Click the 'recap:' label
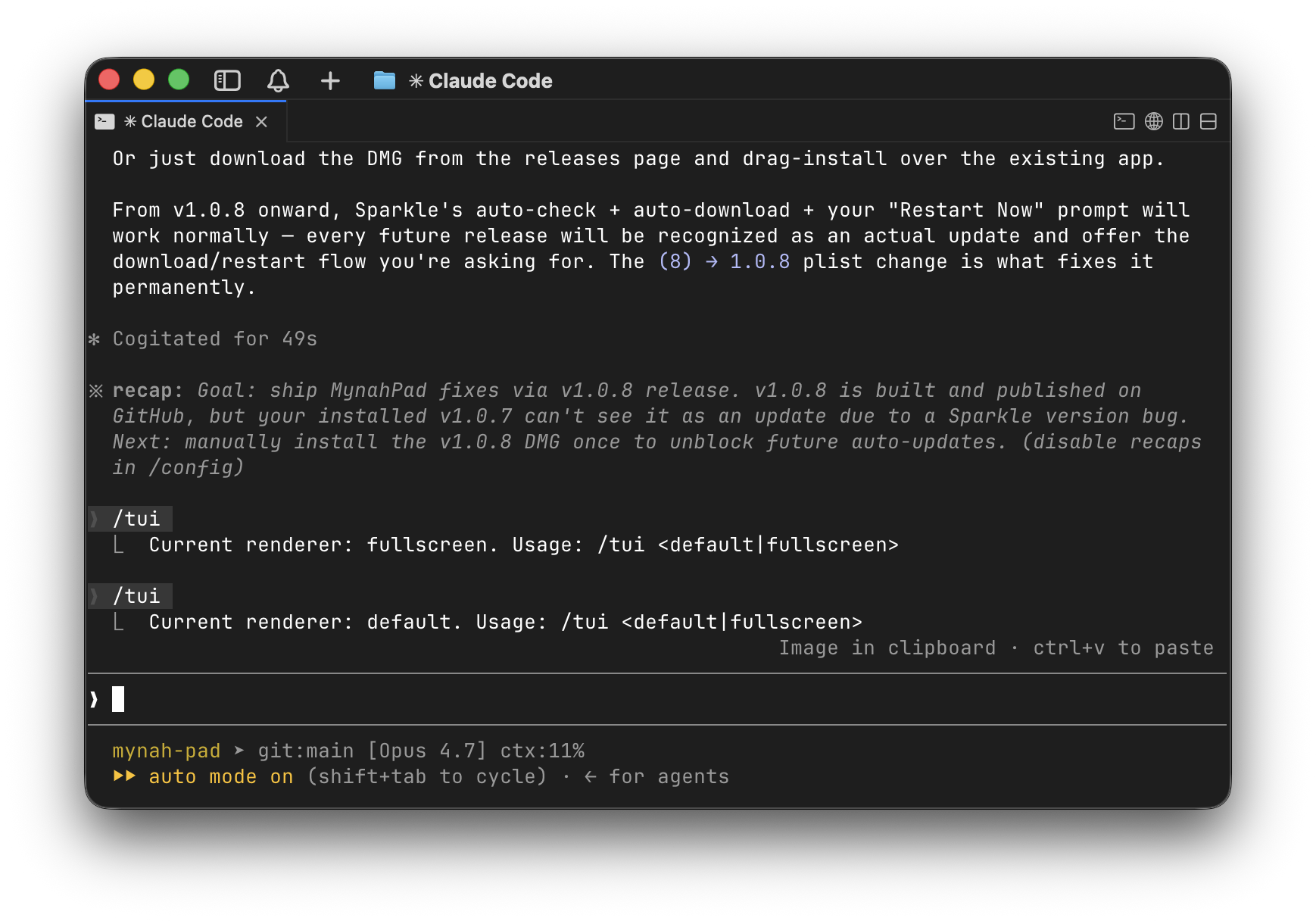Viewport: 1316px width, 921px height. pos(148,390)
